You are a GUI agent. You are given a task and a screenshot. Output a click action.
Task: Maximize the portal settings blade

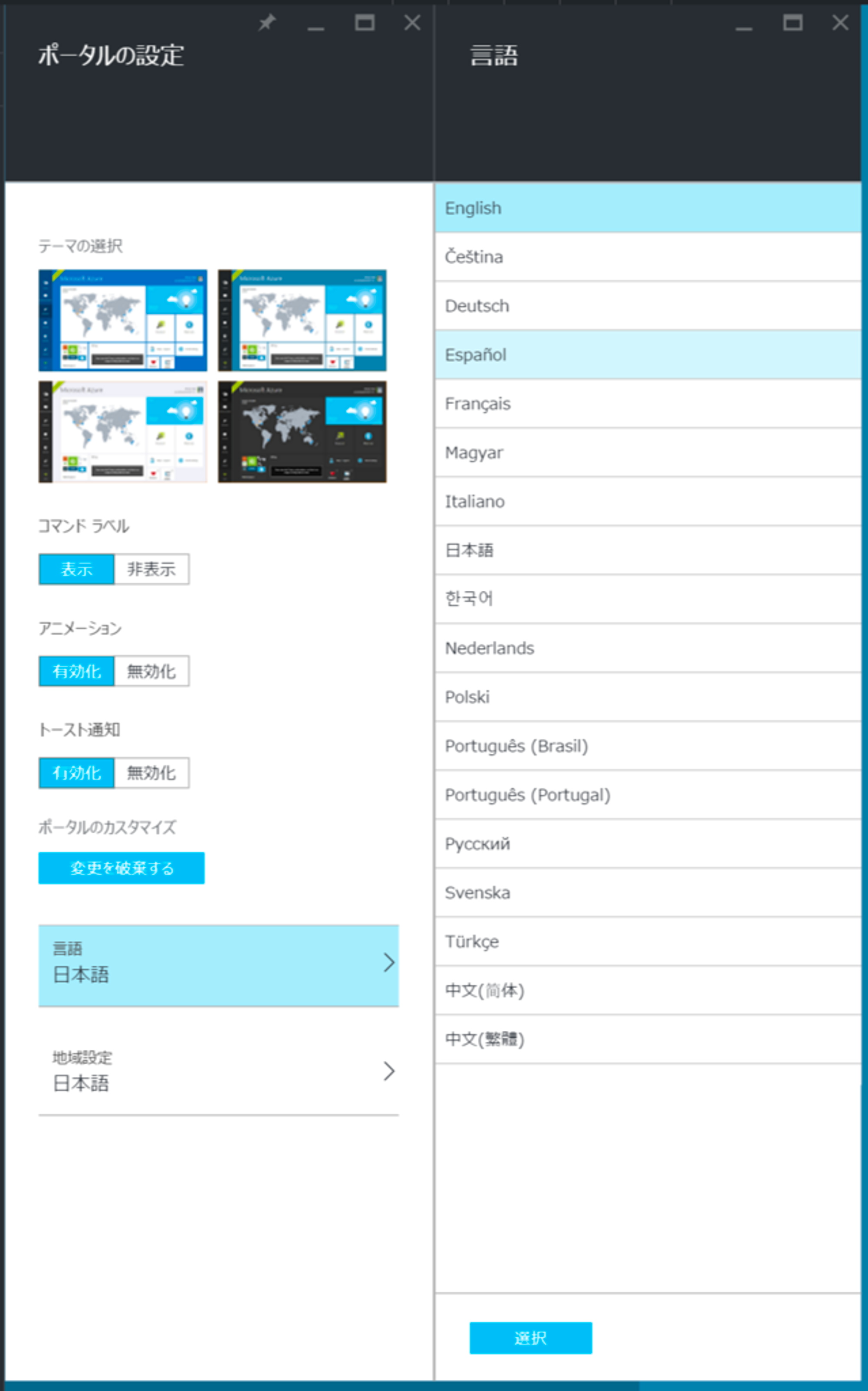365,23
